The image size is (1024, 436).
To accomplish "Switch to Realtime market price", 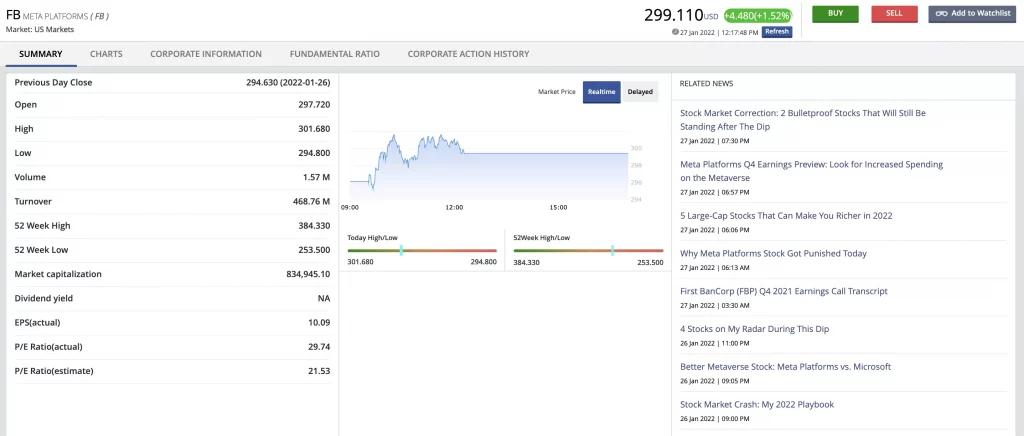I will coord(601,92).
